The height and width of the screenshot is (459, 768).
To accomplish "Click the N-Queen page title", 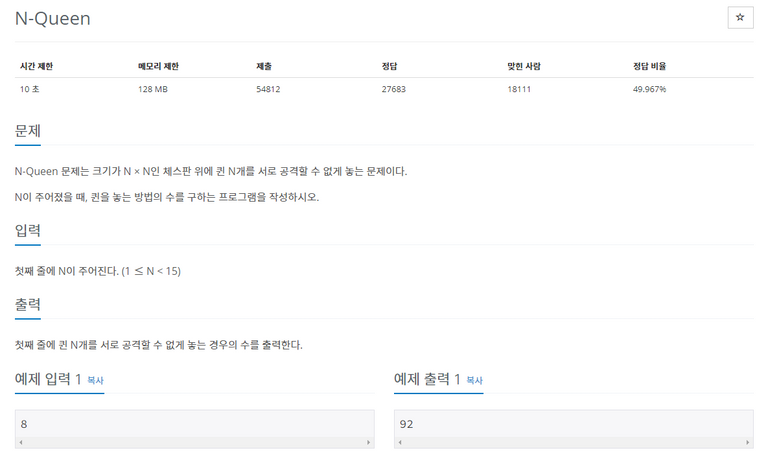I will pyautogui.click(x=53, y=19).
